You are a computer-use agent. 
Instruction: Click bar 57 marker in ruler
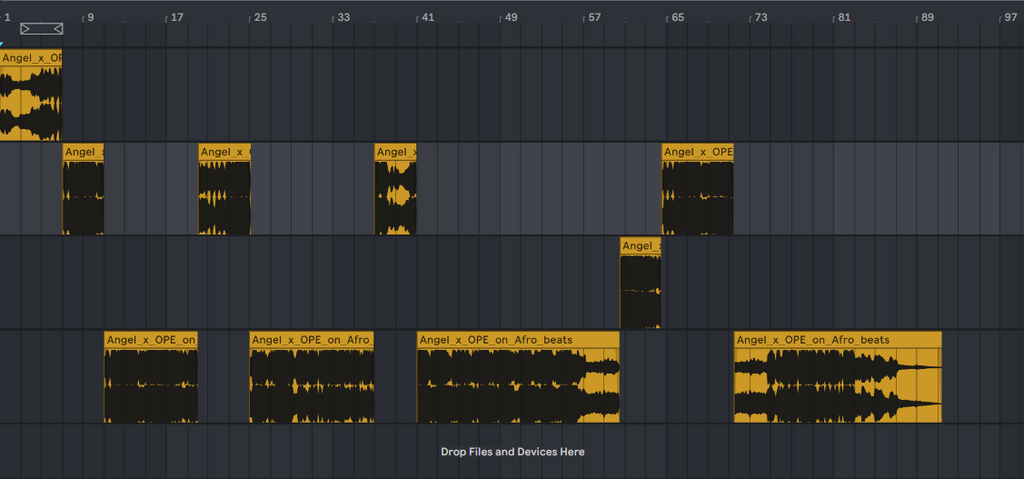[x=594, y=18]
